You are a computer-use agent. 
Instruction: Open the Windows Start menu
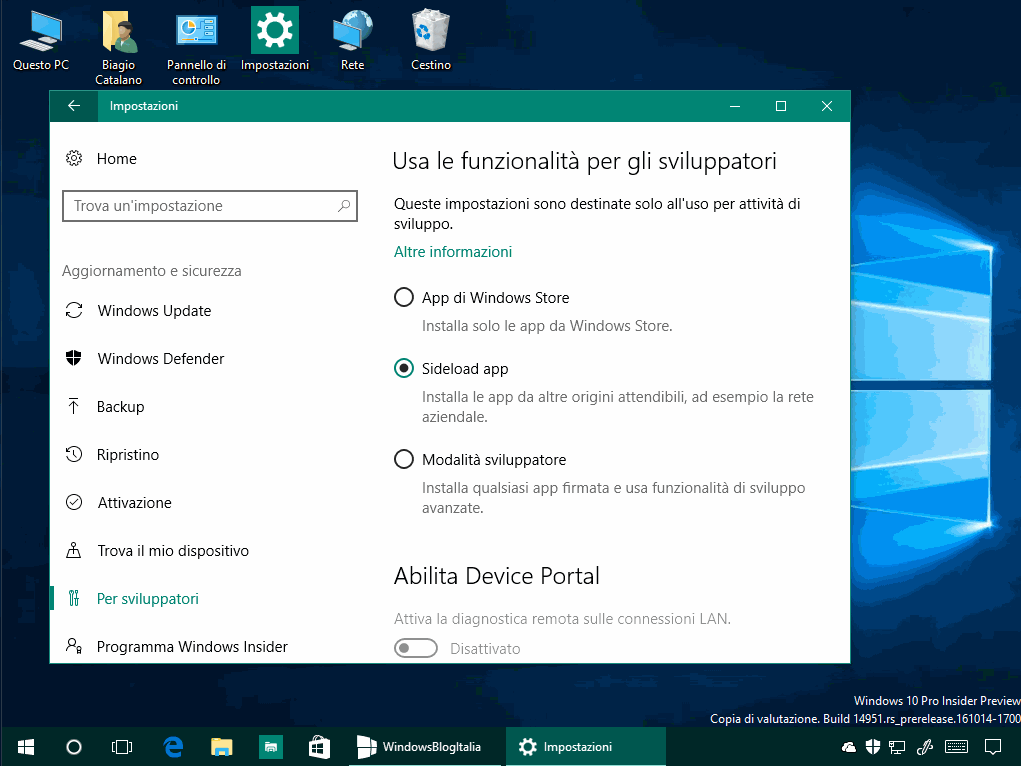click(x=26, y=746)
